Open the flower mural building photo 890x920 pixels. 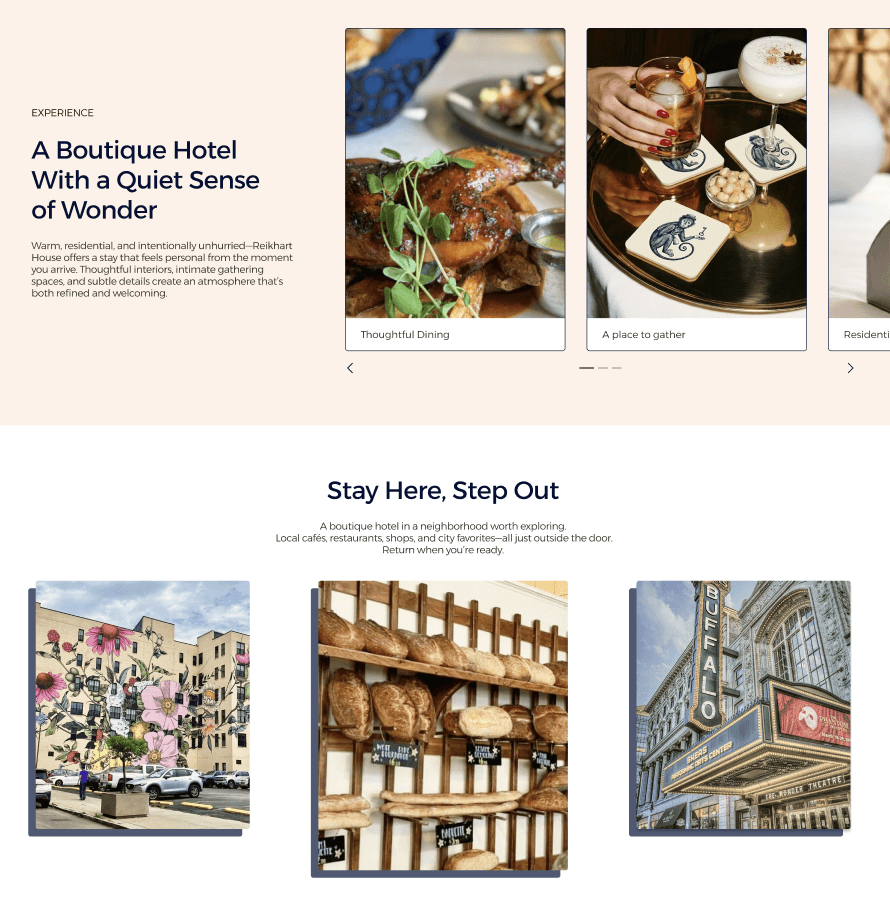tap(143, 705)
